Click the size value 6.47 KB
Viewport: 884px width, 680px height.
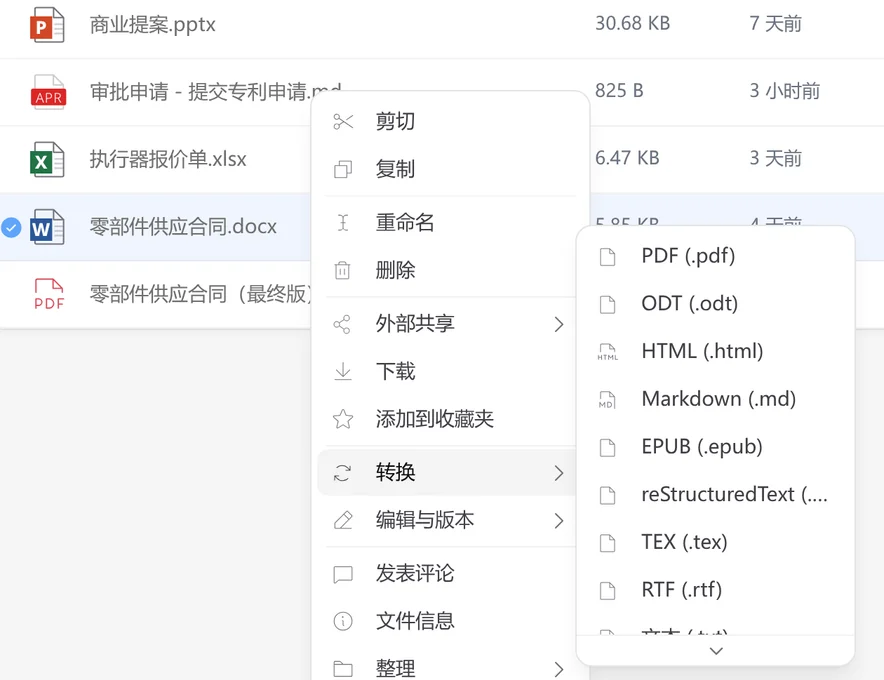click(x=627, y=158)
